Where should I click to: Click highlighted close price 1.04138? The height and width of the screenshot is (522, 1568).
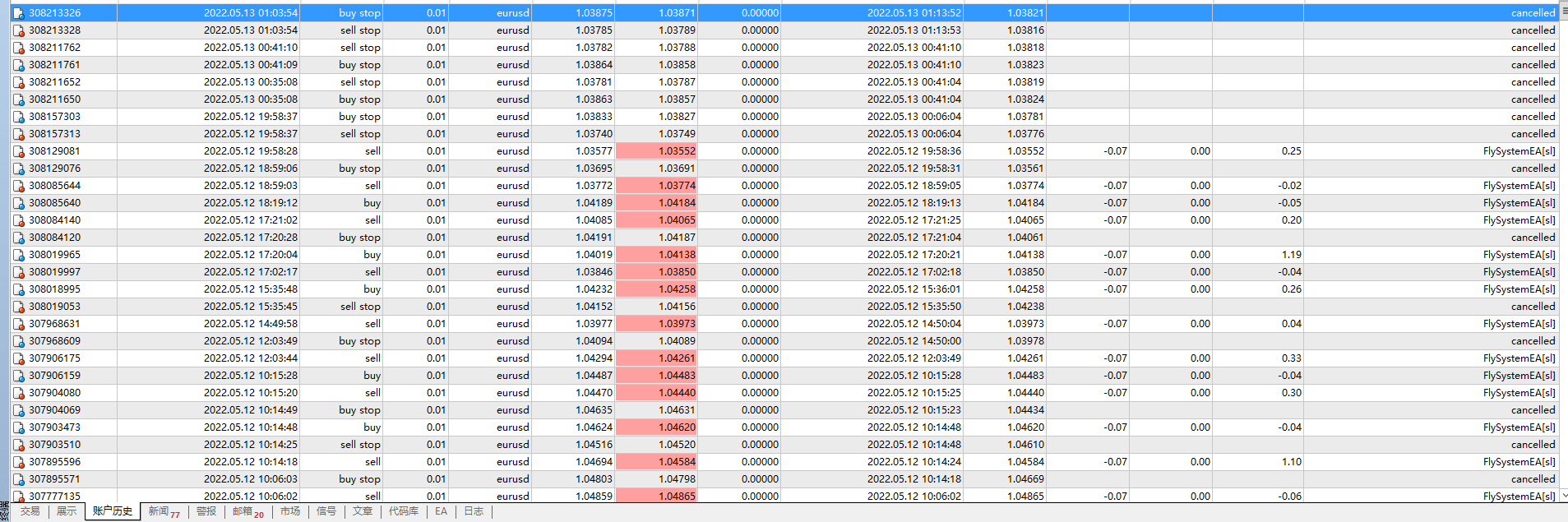[x=656, y=255]
